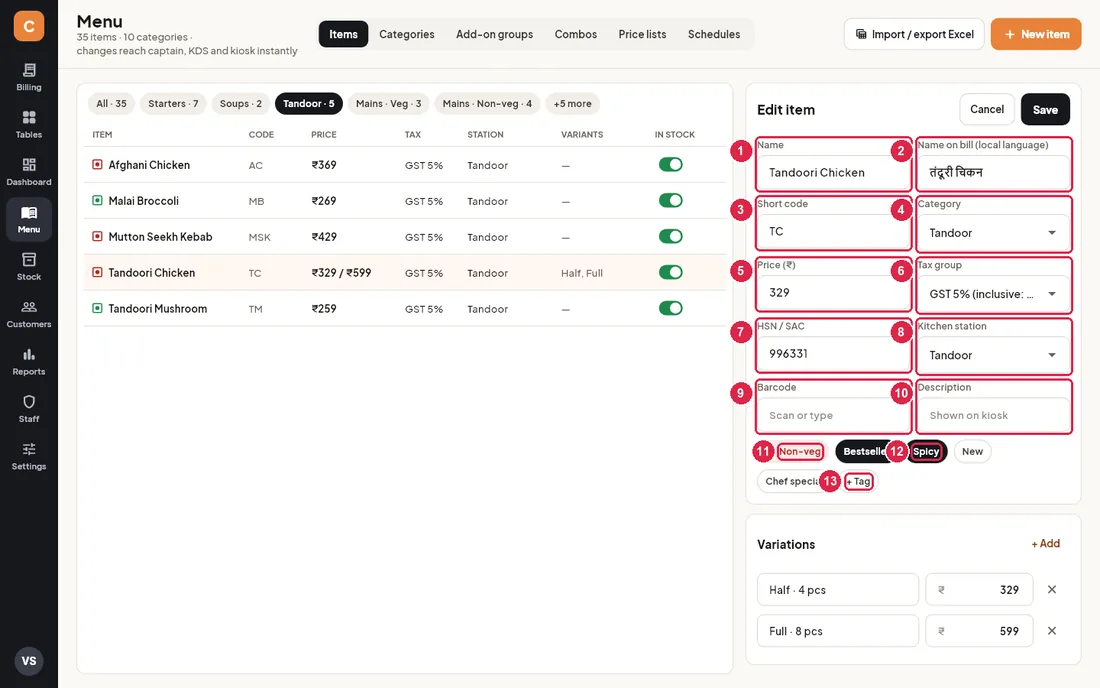Open the Combos tab
Screen dimensions: 1100x688
point(576,34)
